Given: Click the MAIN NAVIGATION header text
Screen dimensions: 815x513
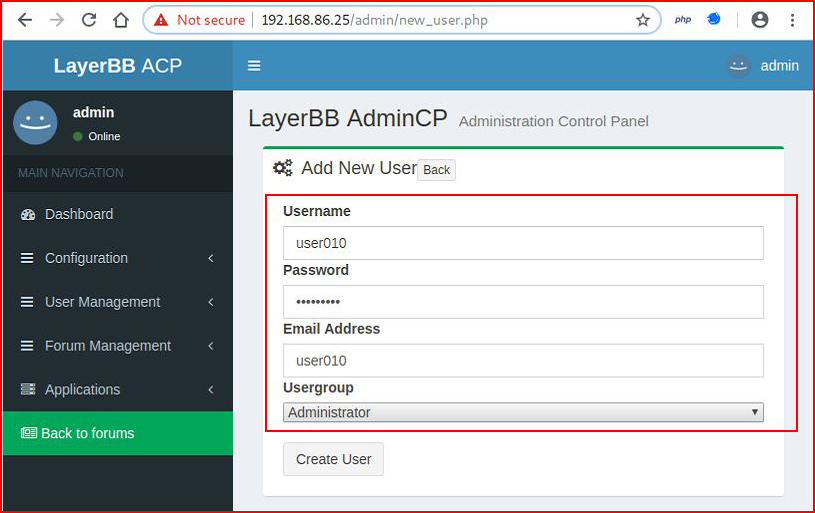Looking at the screenshot, I should pos(71,173).
